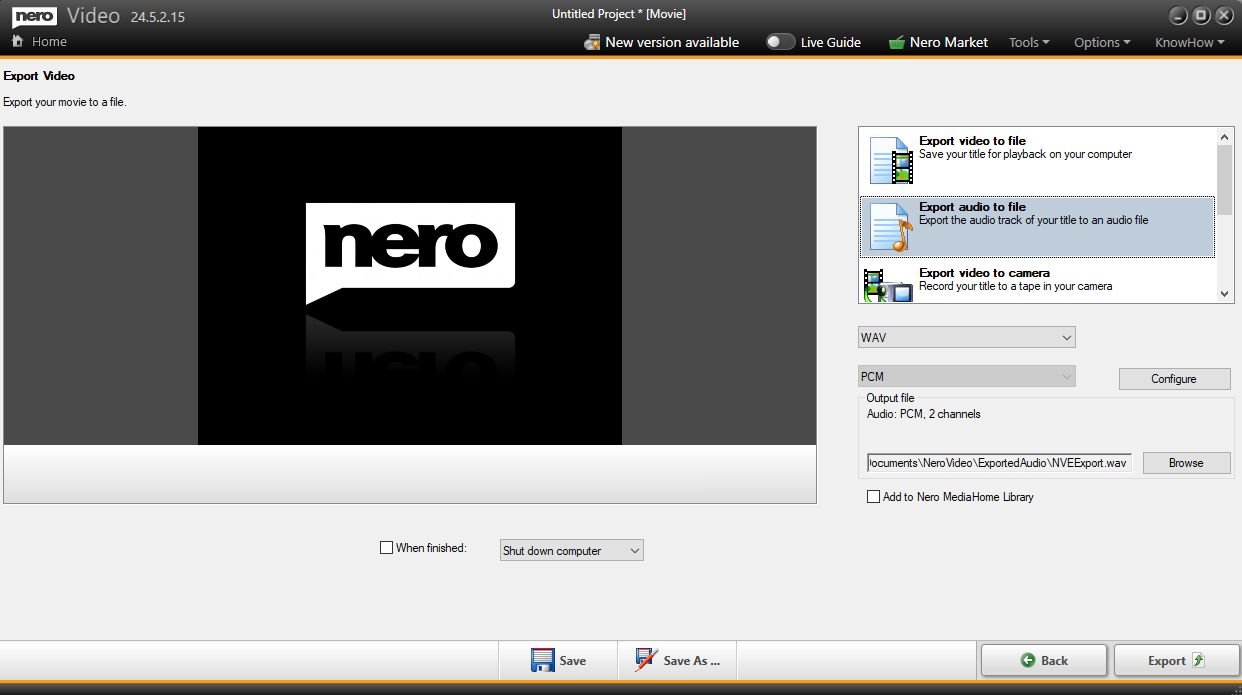
Task: Click the Save floppy disk icon
Action: (543, 660)
